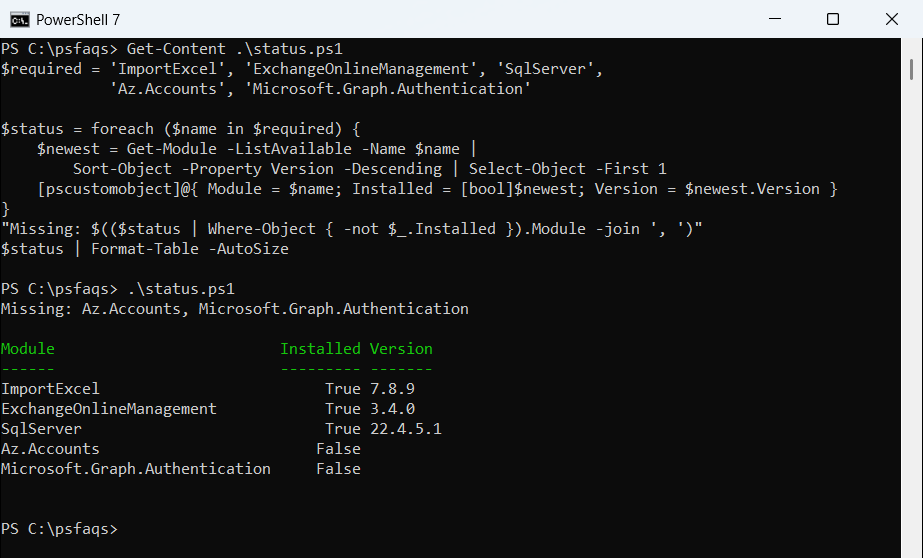
Task: Click the '$required' variable on line two
Action: 41,69
